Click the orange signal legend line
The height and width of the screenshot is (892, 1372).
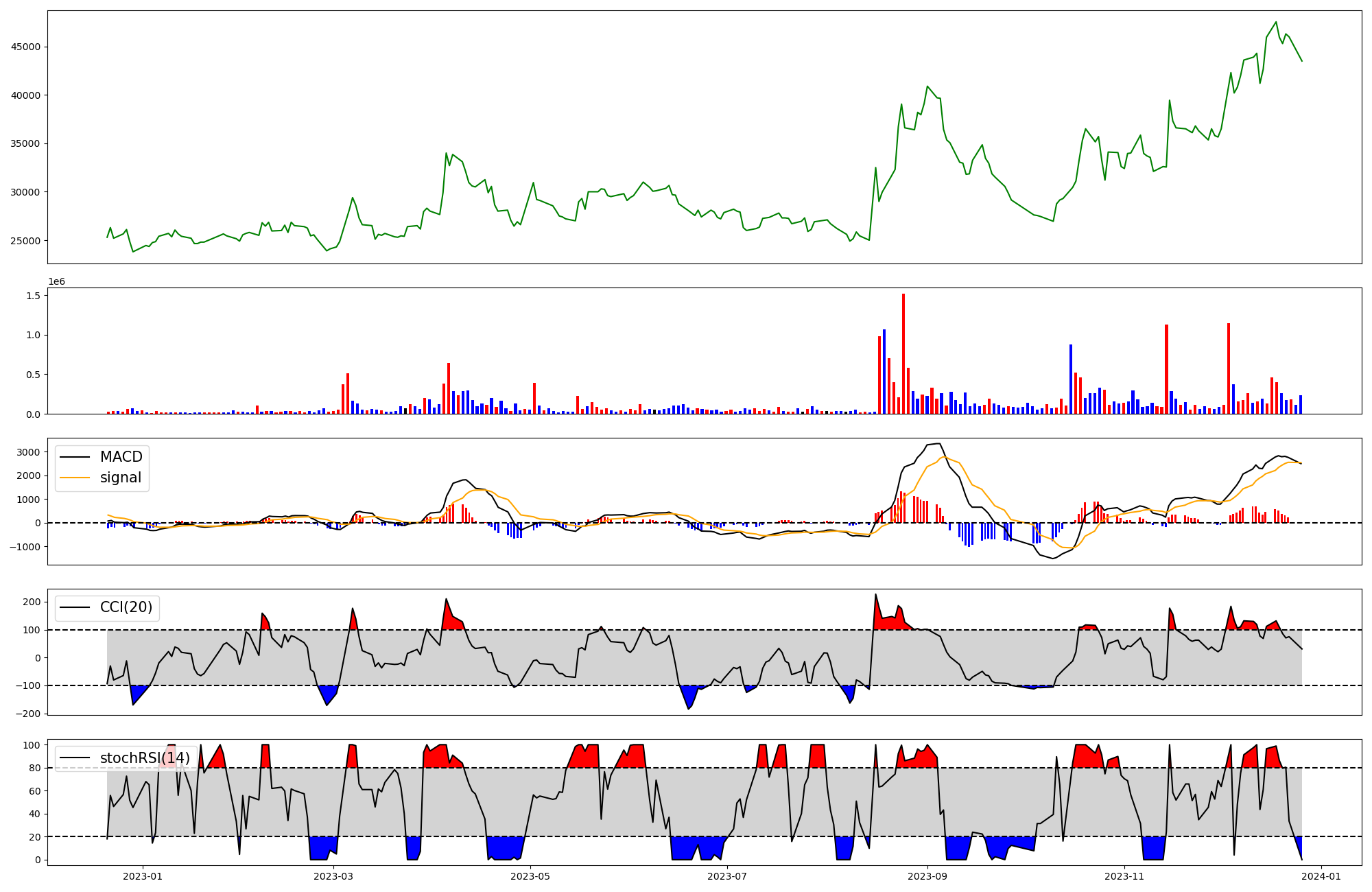pyautogui.click(x=75, y=478)
